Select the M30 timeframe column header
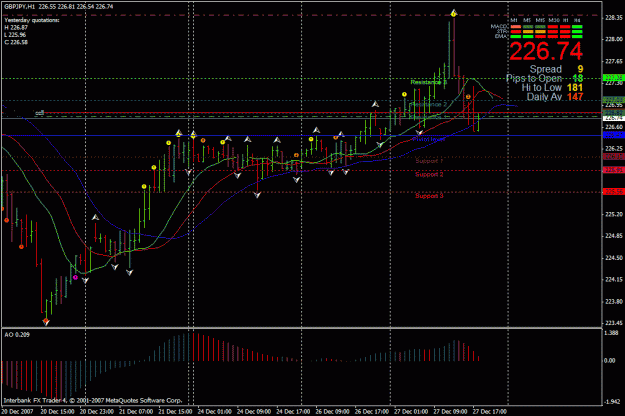 coord(554,20)
